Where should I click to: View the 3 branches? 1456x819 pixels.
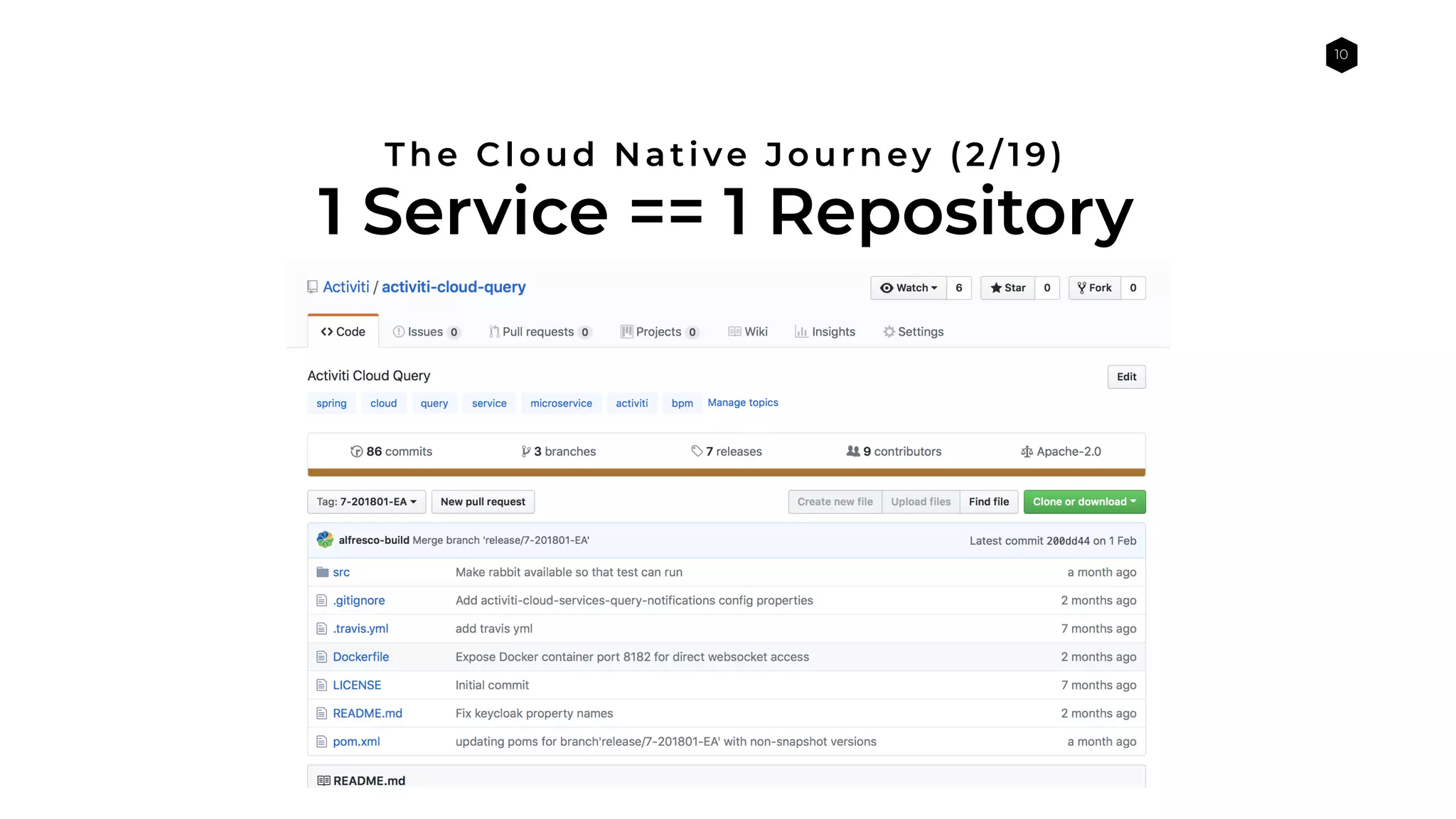coord(559,451)
